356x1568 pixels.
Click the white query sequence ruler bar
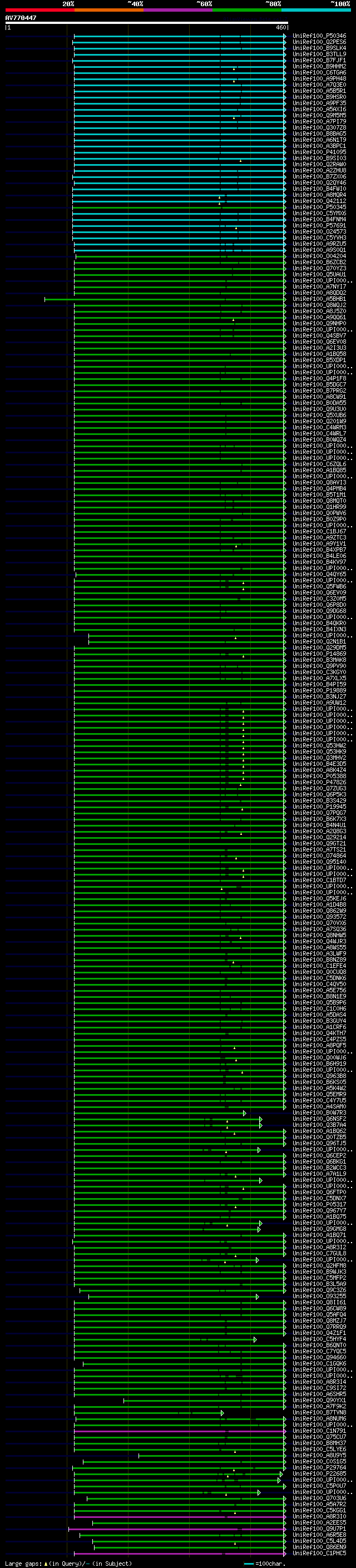[x=147, y=23]
